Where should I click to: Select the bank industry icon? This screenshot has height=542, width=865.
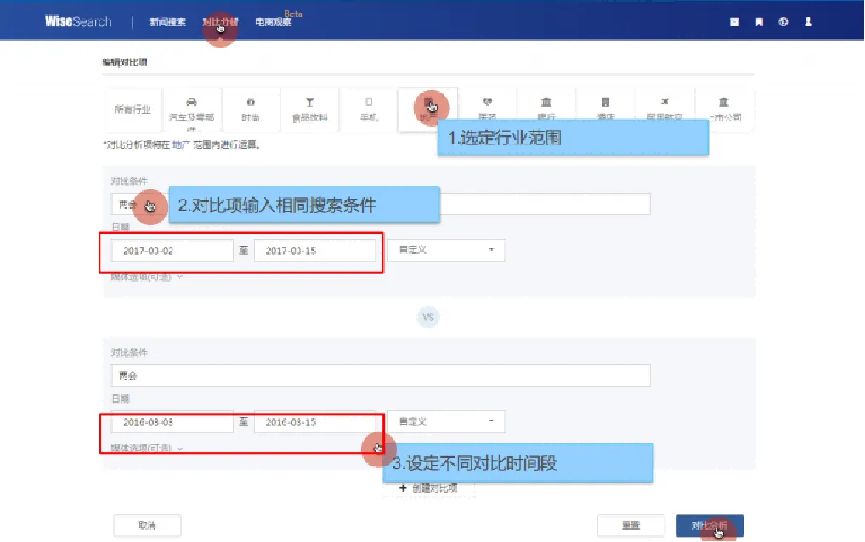click(546, 103)
